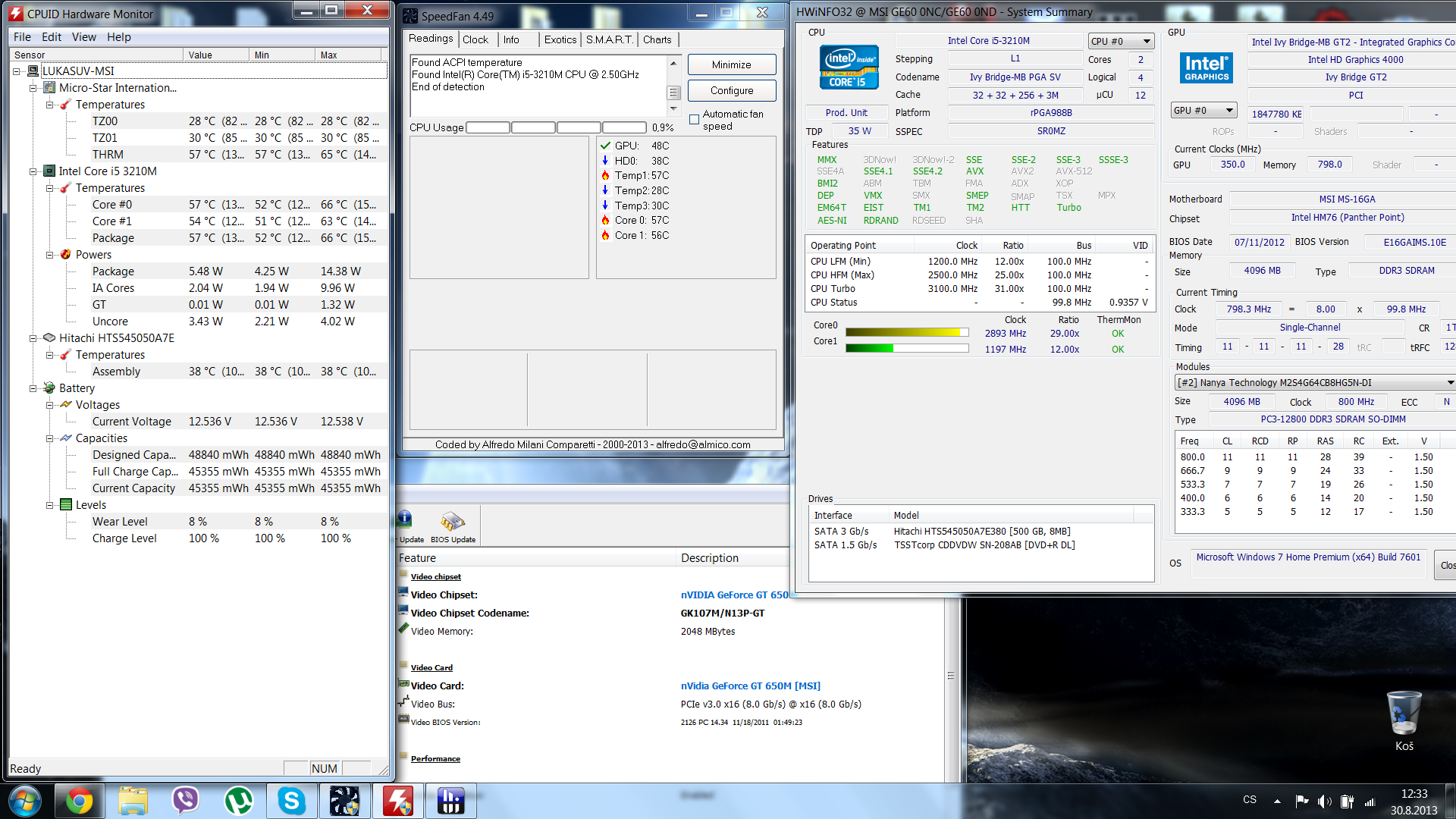
Task: Click the Intel Core i5 logo in HWiNFO
Action: point(849,67)
